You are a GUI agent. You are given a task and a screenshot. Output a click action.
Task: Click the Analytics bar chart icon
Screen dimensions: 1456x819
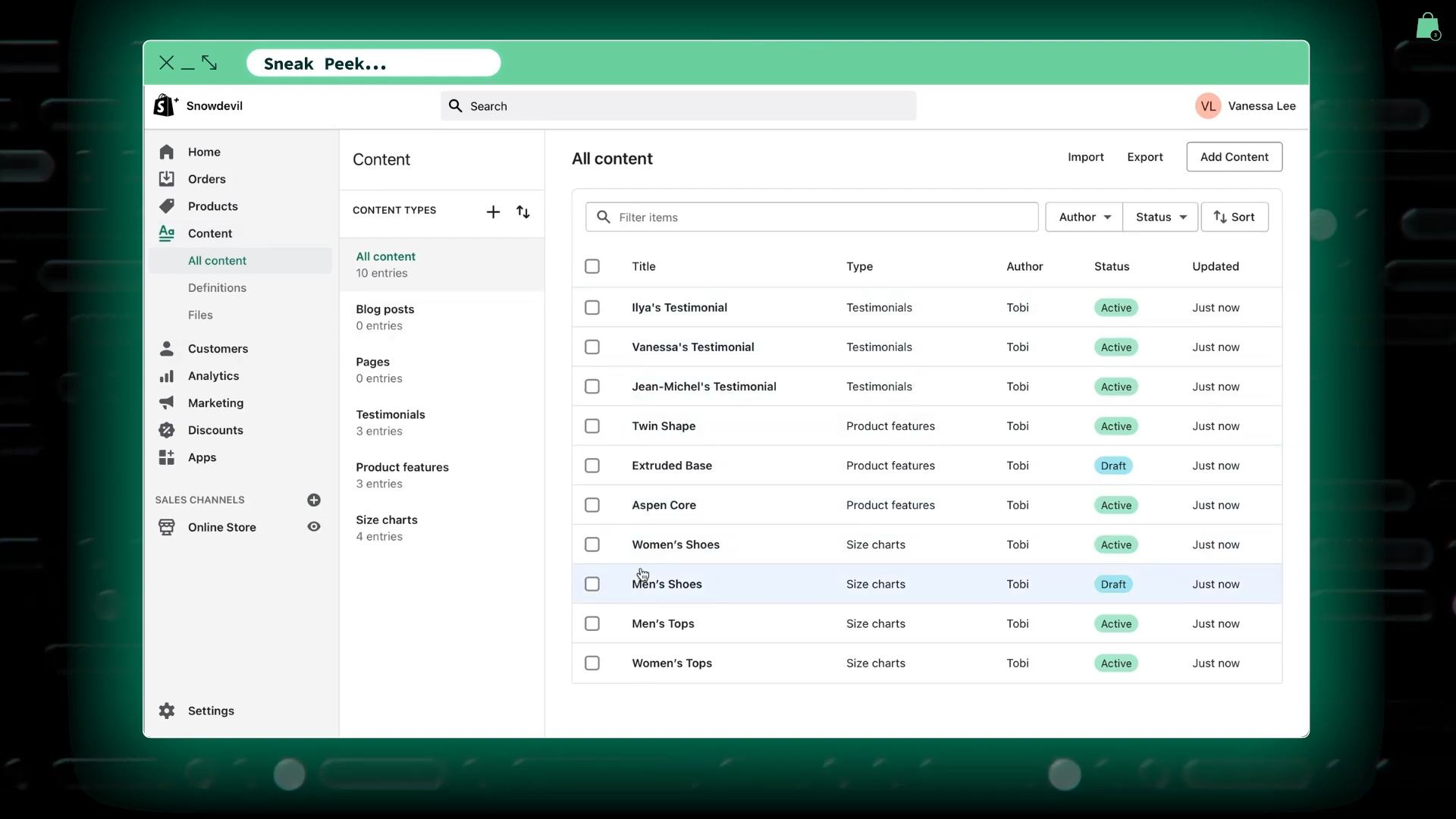coord(167,376)
